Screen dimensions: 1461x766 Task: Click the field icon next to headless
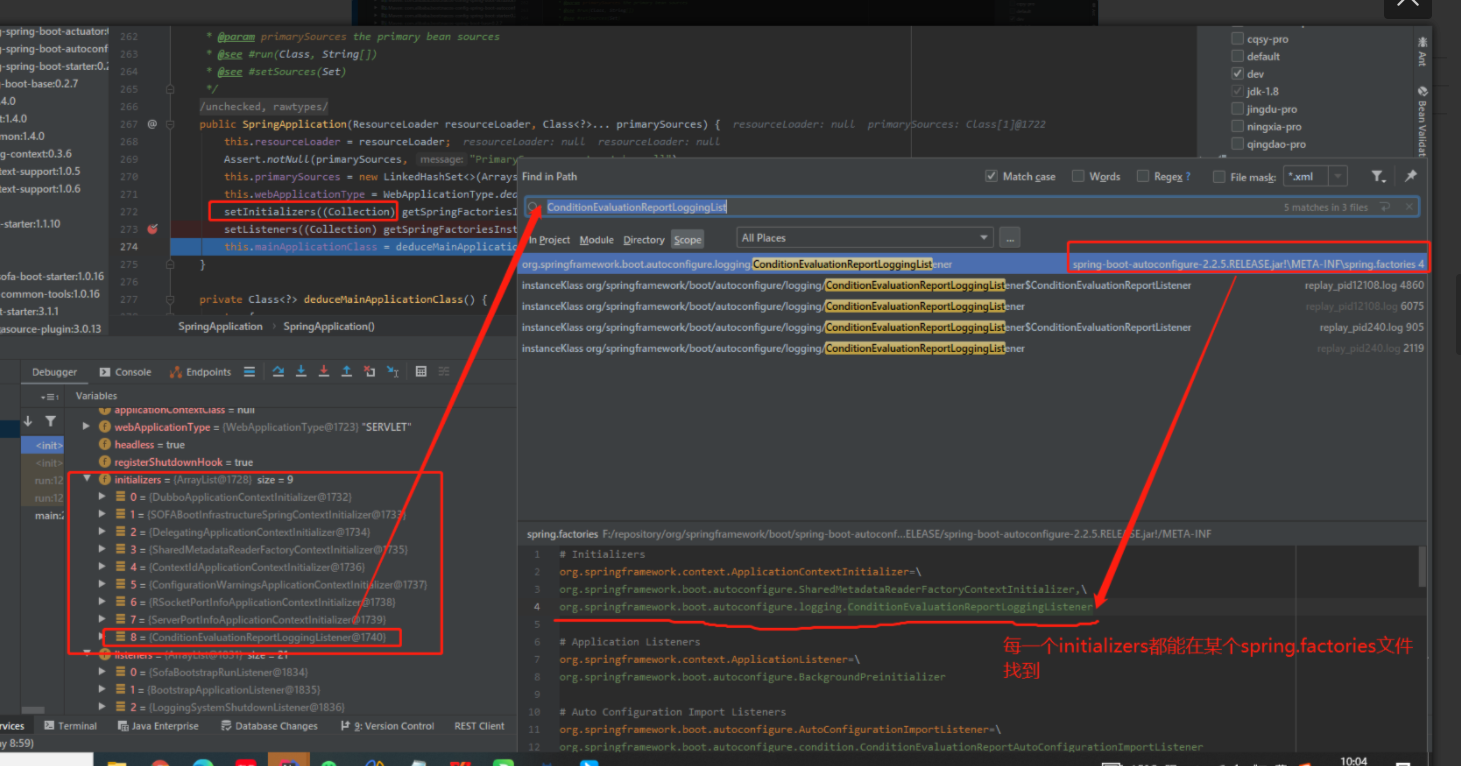coord(105,444)
